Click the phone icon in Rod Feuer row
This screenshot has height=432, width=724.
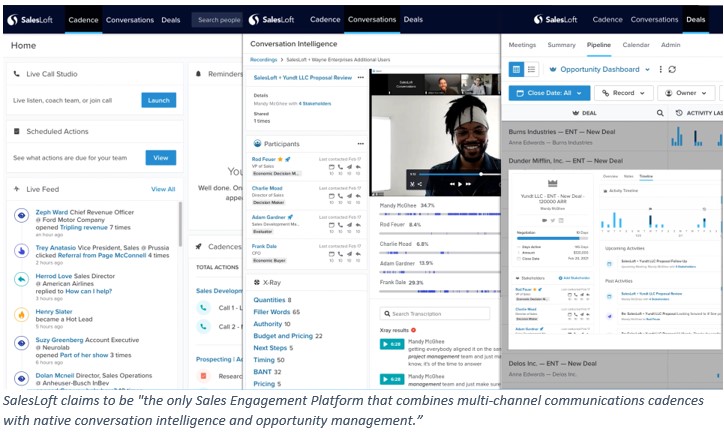[340, 167]
